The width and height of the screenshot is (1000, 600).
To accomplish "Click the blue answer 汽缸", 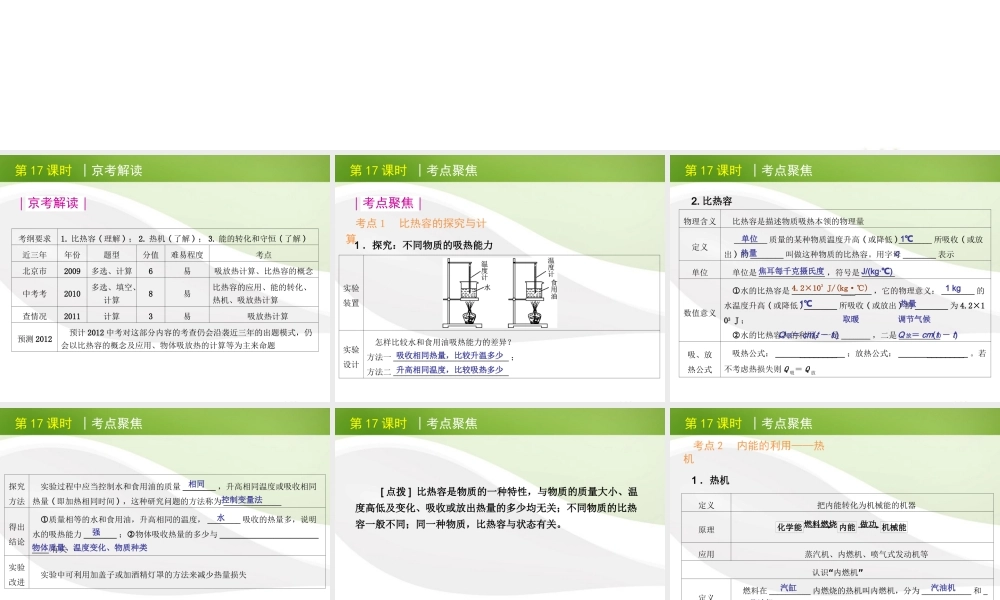I will (x=788, y=588).
